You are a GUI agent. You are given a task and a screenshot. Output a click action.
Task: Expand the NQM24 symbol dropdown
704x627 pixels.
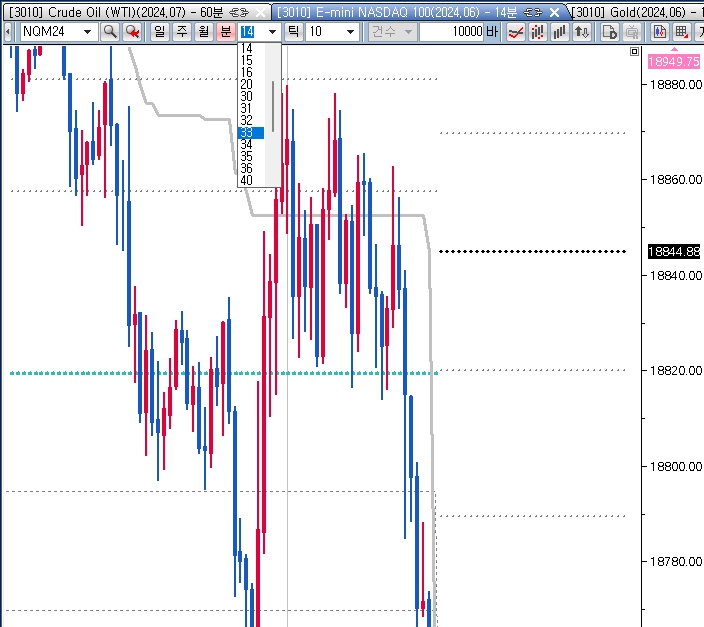pyautogui.click(x=88, y=32)
